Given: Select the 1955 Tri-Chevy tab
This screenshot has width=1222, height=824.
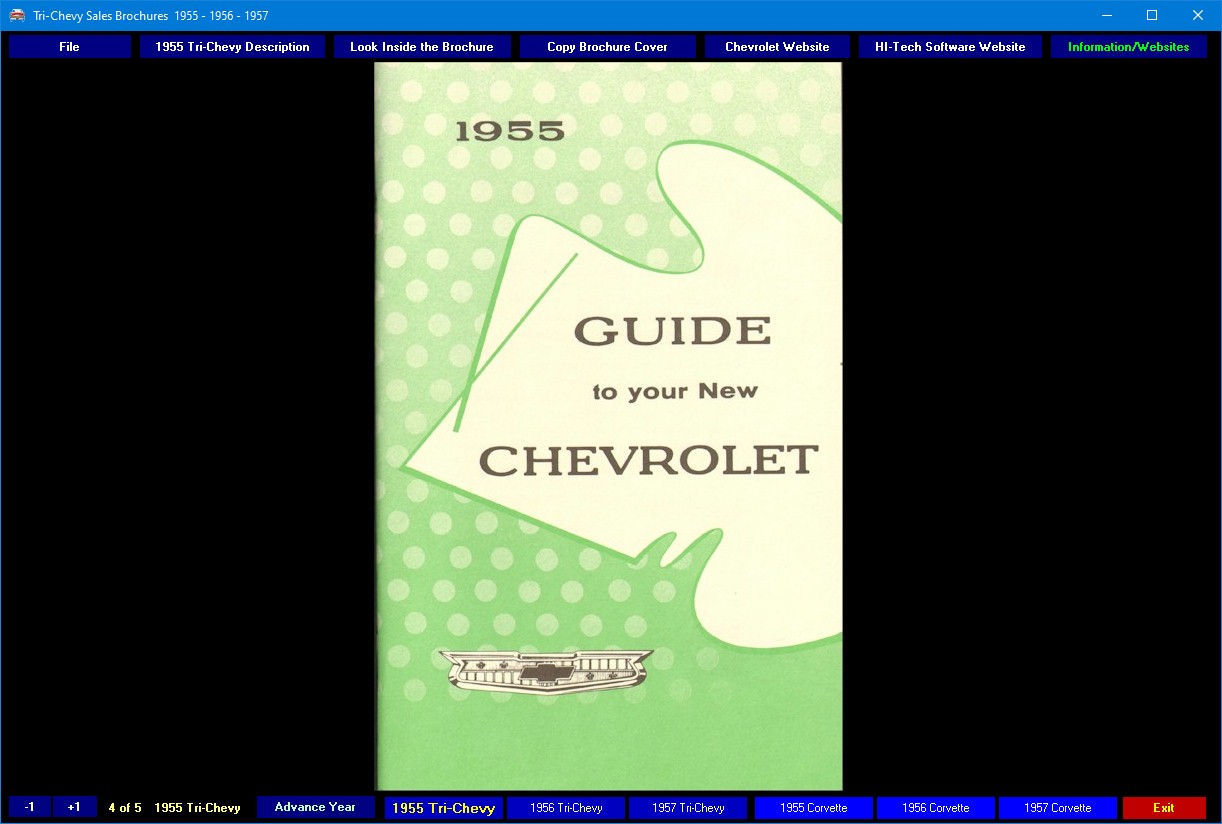Looking at the screenshot, I should click(444, 808).
